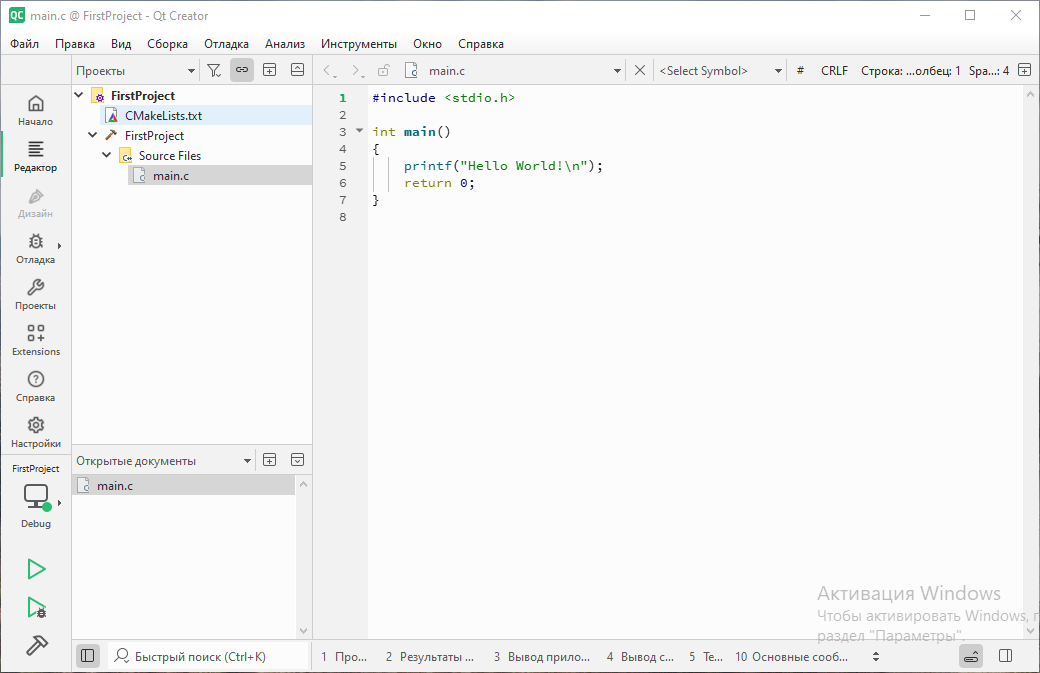The height and width of the screenshot is (673, 1040).
Task: Close the Projects side panel
Action: click(x=298, y=70)
